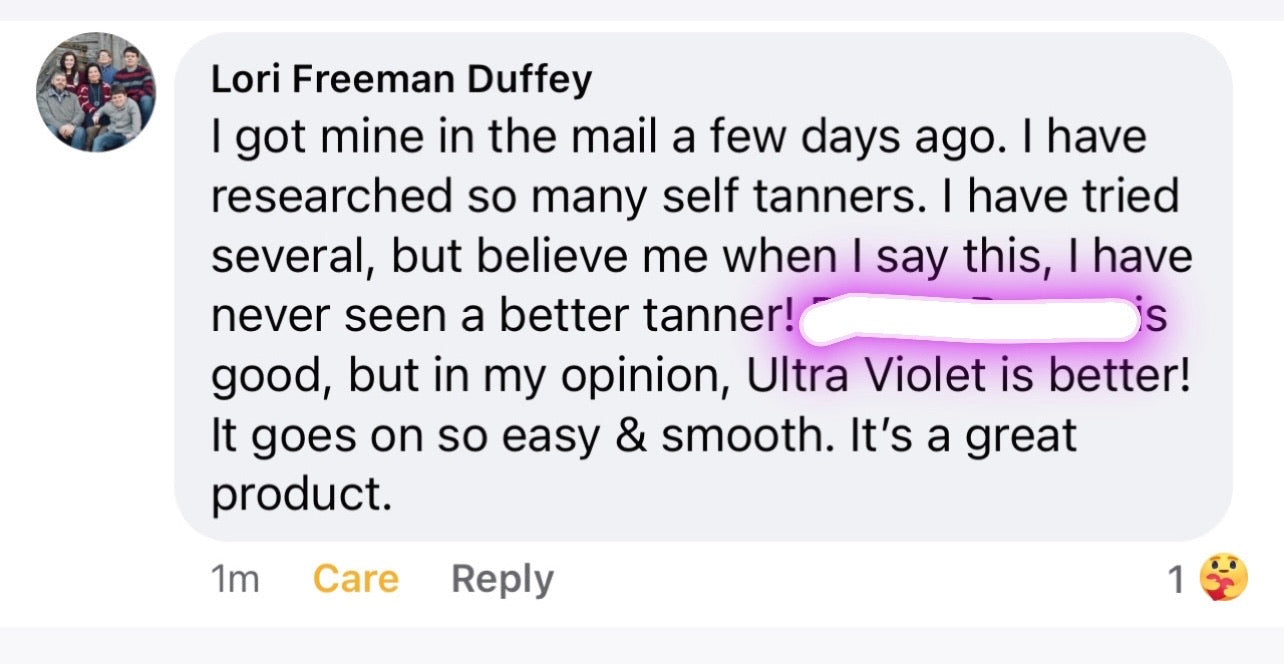Click the word "product." ending the comment
The width and height of the screenshot is (1284, 664).
301,495
